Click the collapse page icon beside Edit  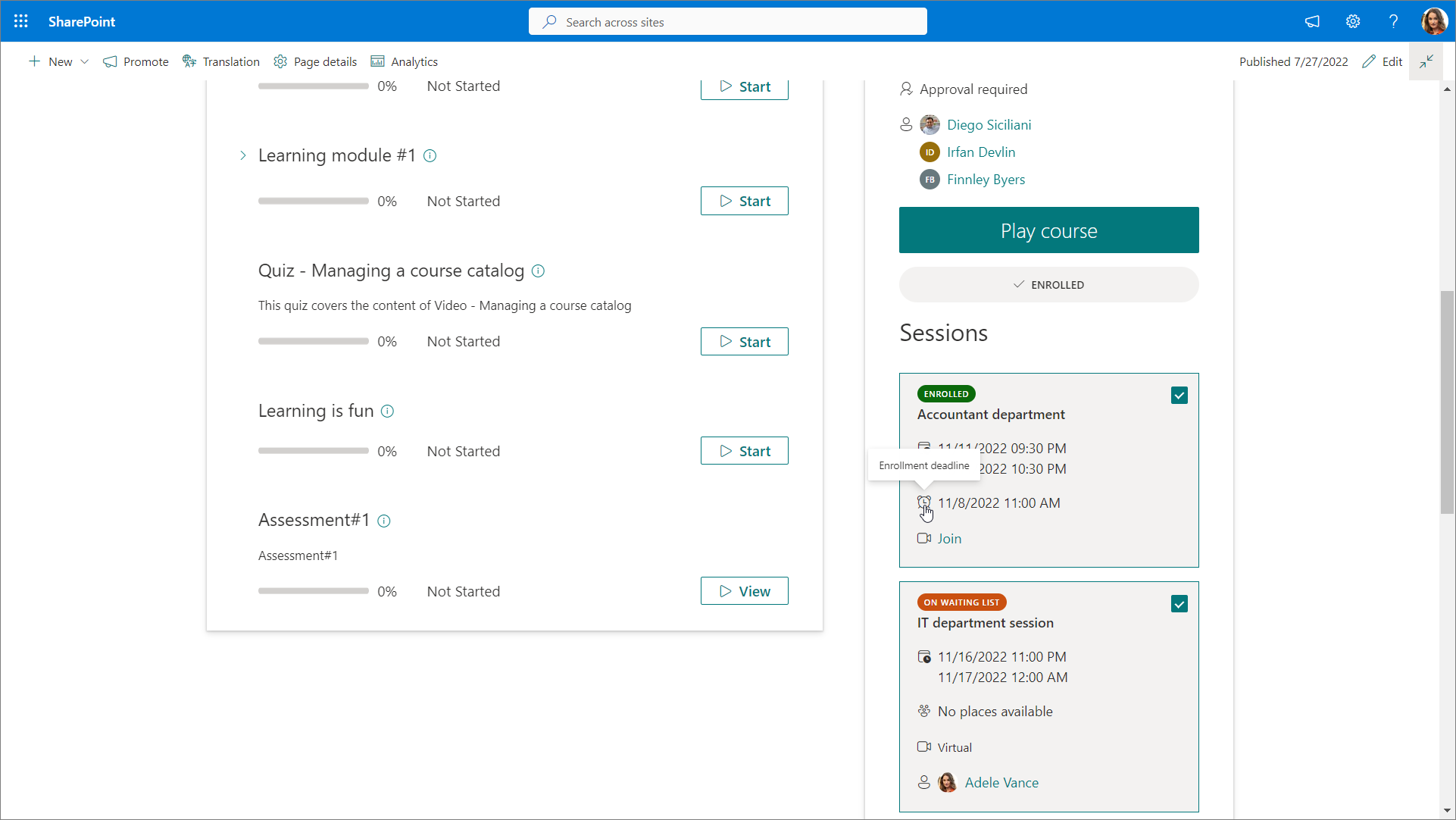click(x=1426, y=61)
